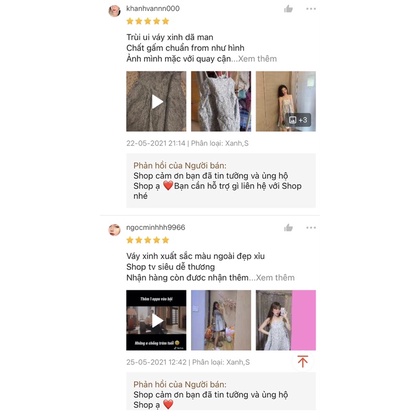View the hanging floral dress photo
420x420 pixels.
(x=221, y=101)
